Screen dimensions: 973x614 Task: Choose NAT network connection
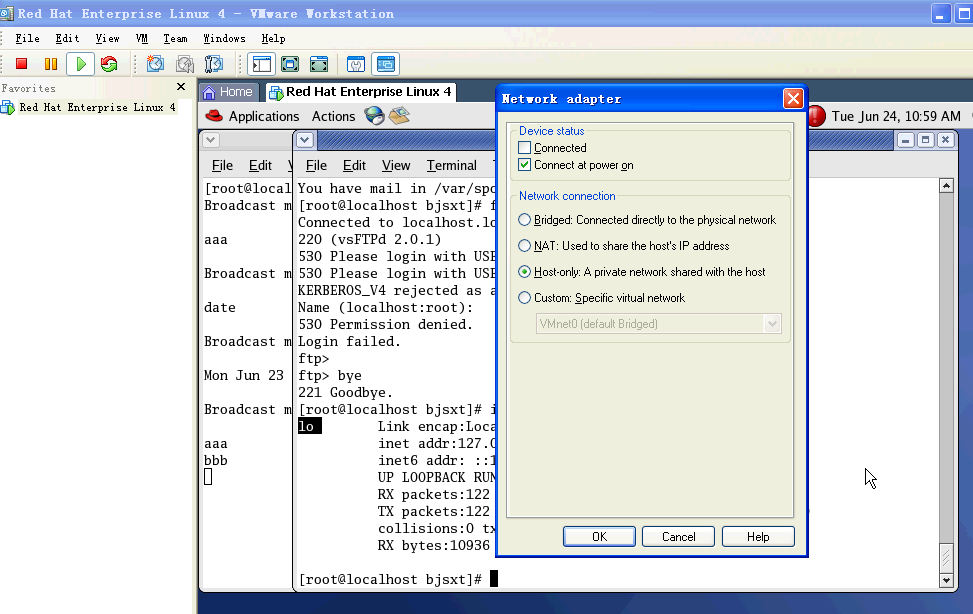pos(525,246)
